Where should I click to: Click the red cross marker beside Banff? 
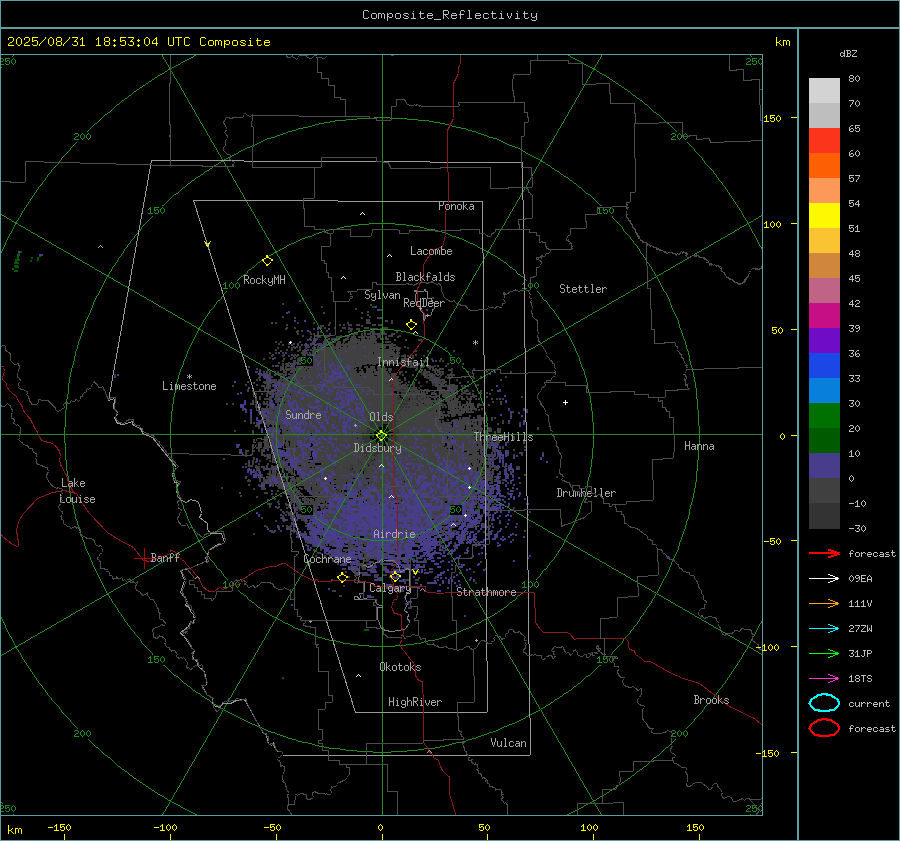[143, 558]
